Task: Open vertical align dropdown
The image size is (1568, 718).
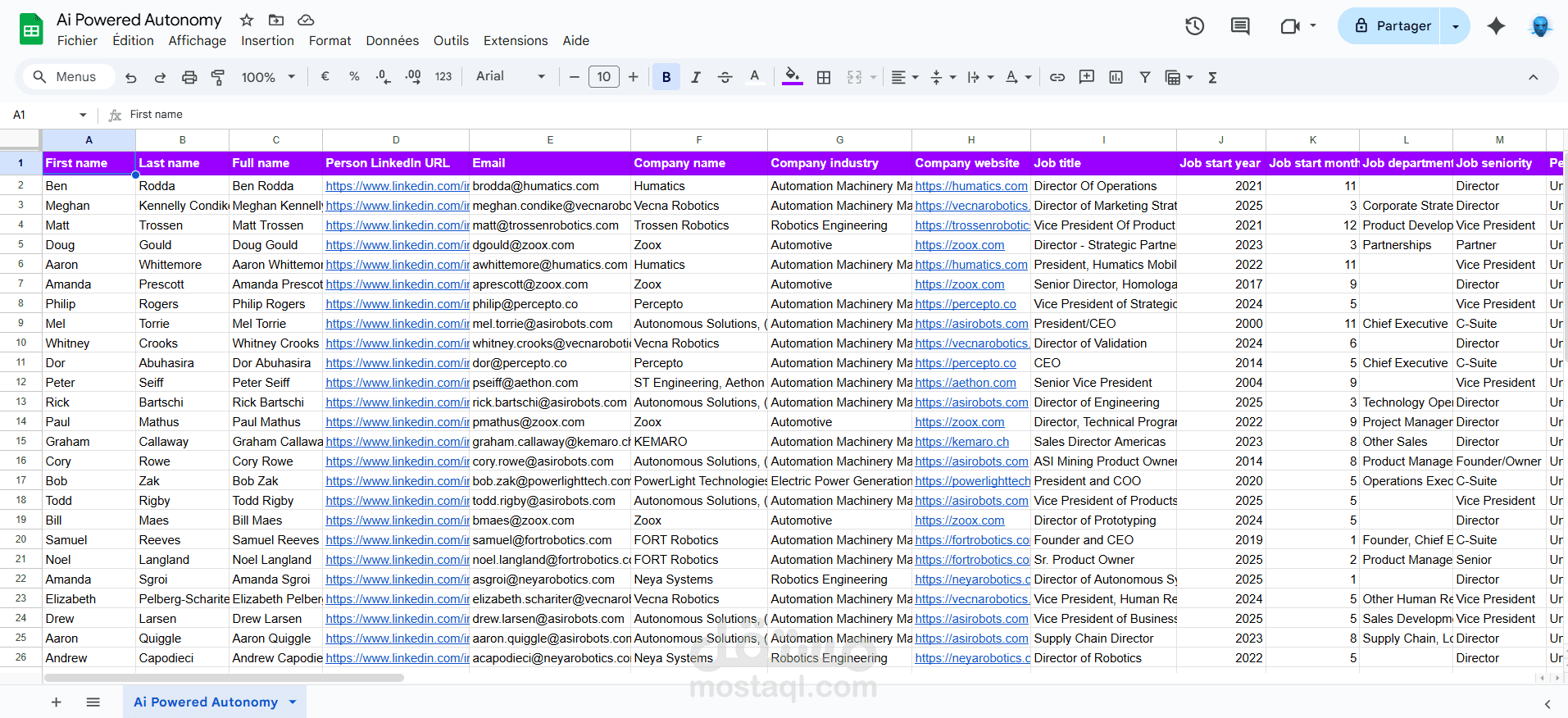Action: 943,77
